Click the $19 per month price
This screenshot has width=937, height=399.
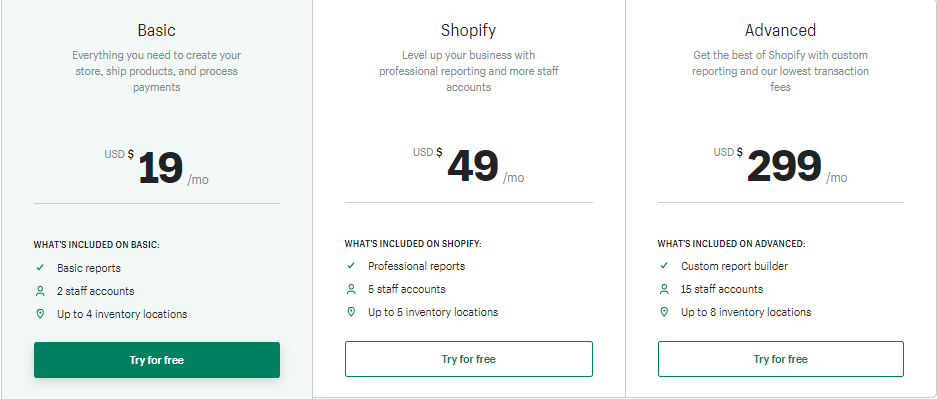click(x=157, y=168)
